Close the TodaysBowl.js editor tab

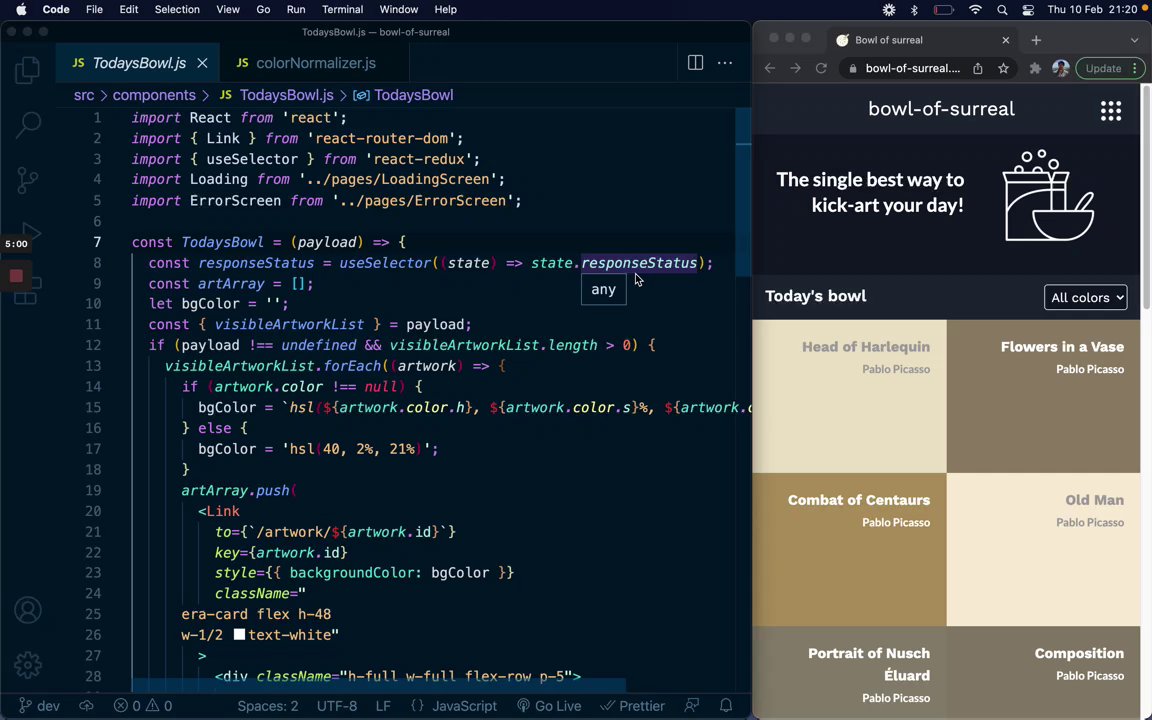coord(202,63)
